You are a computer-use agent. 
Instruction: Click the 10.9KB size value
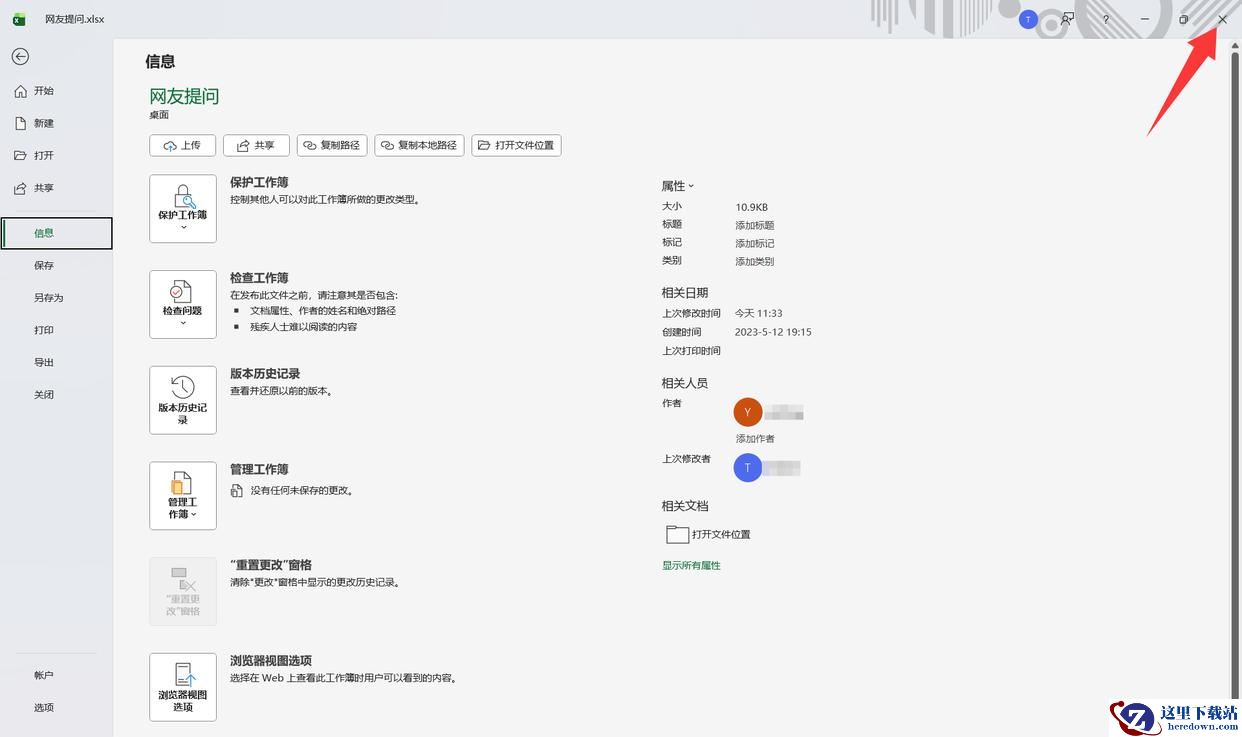click(752, 207)
